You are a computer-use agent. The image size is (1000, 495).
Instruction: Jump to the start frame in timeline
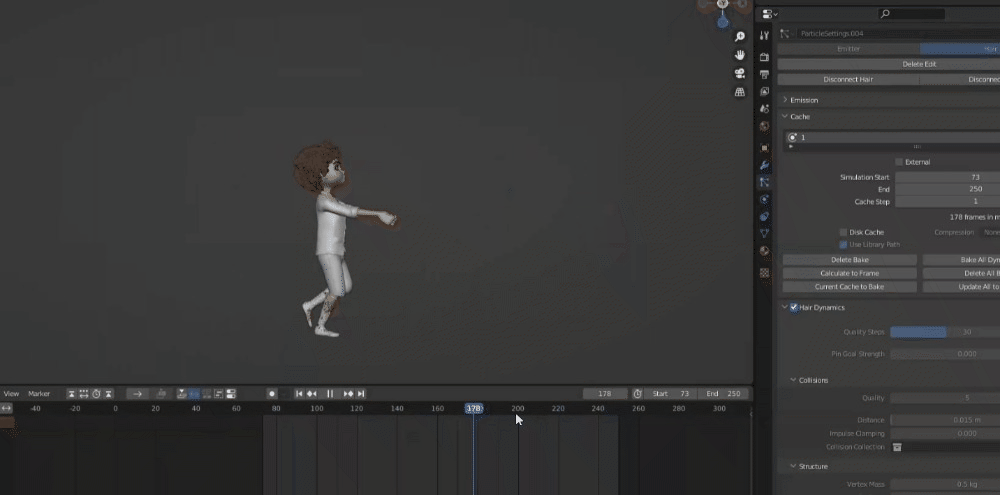coord(298,394)
